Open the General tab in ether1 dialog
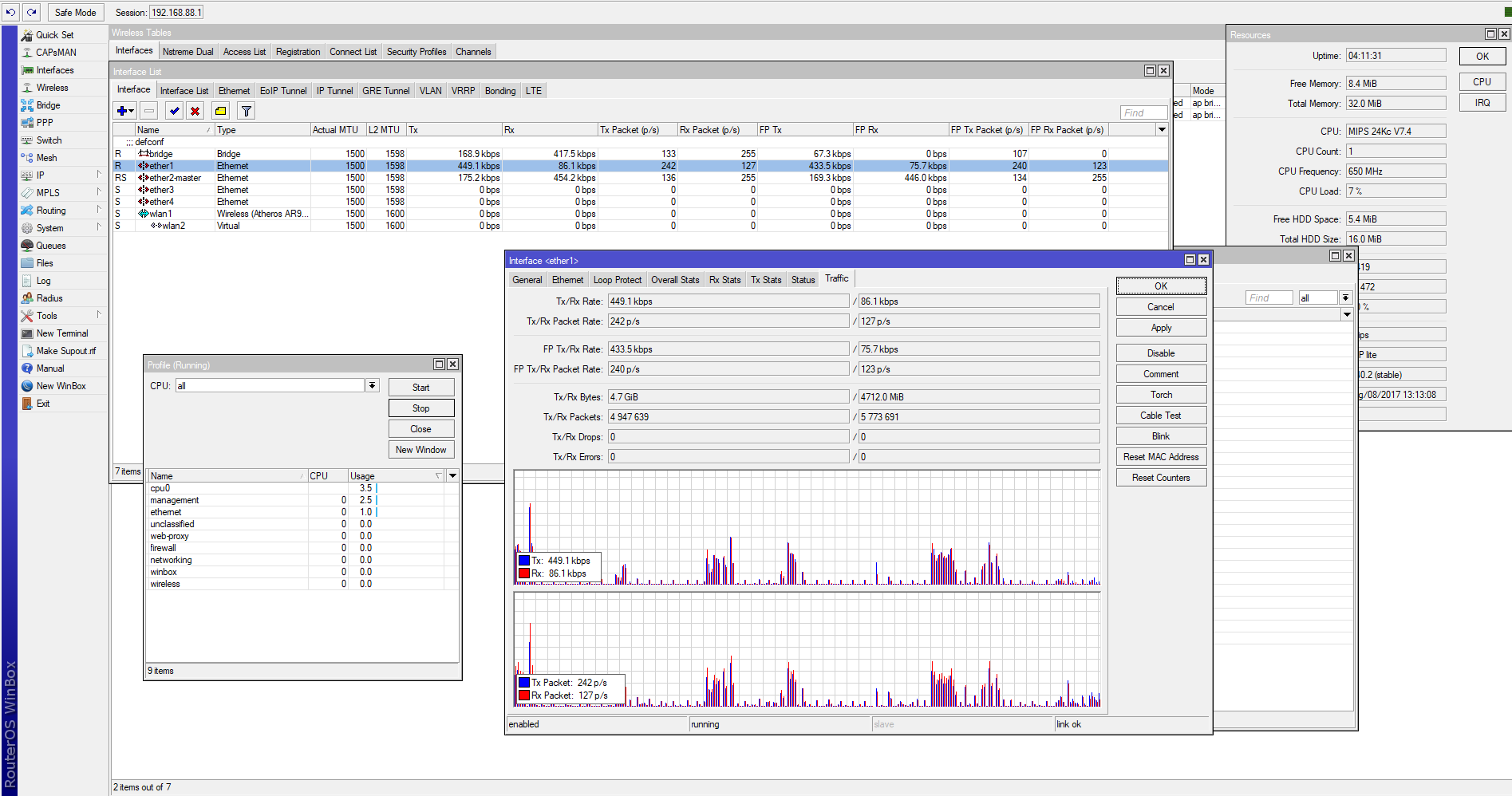1512x796 pixels. [x=527, y=280]
